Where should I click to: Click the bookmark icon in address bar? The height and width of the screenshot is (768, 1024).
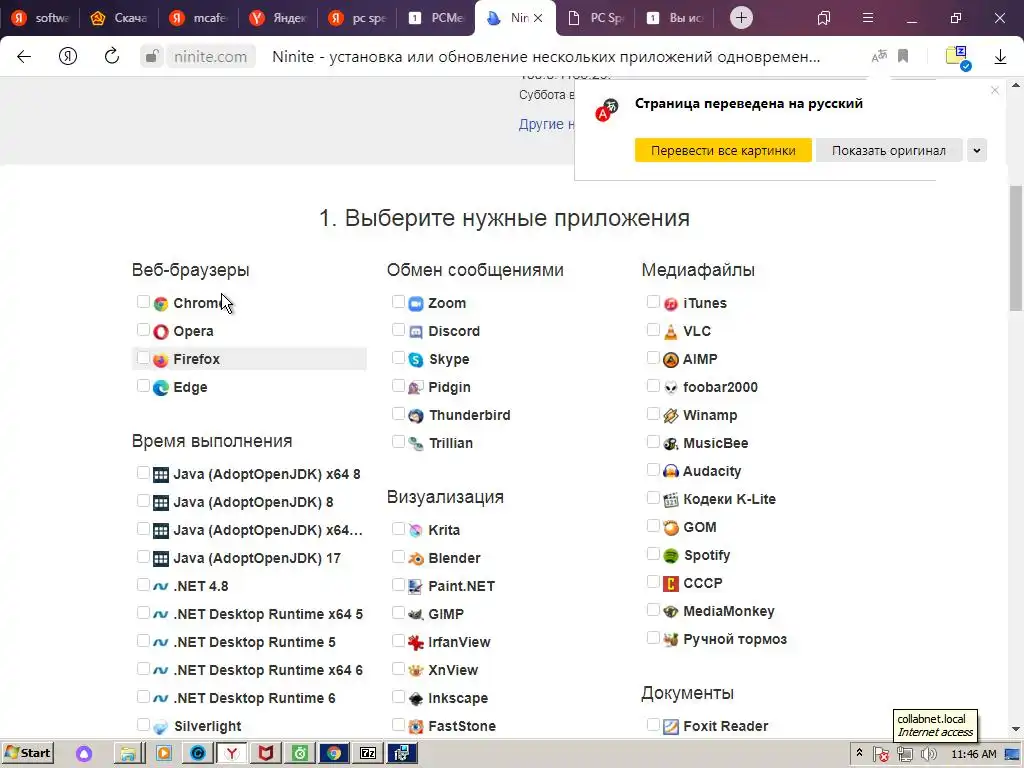pos(903,56)
